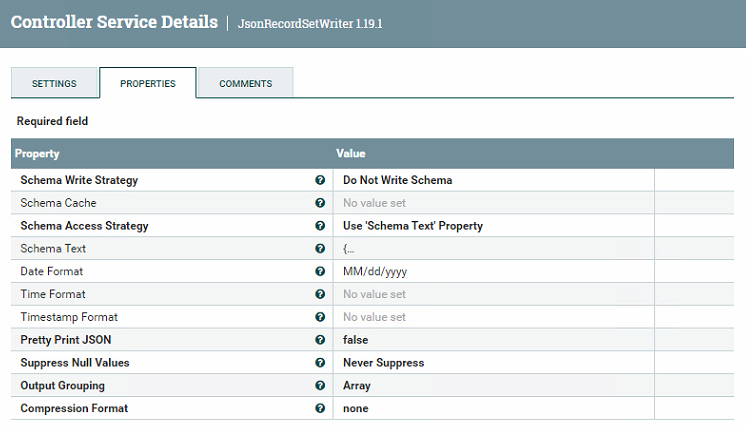Change the 'Never Suppress' value
Viewport: 746px width, 430px height.
point(383,363)
